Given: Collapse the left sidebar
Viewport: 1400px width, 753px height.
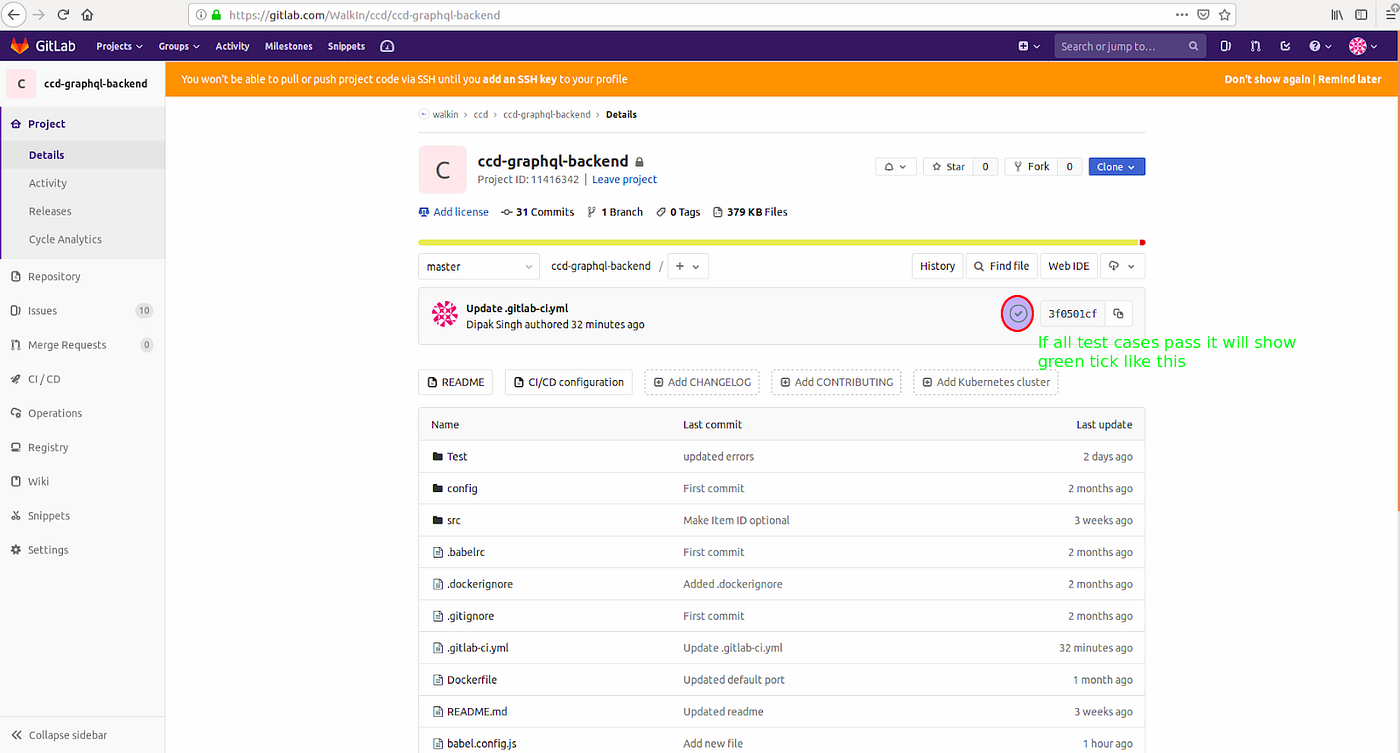Looking at the screenshot, I should pyautogui.click(x=59, y=734).
